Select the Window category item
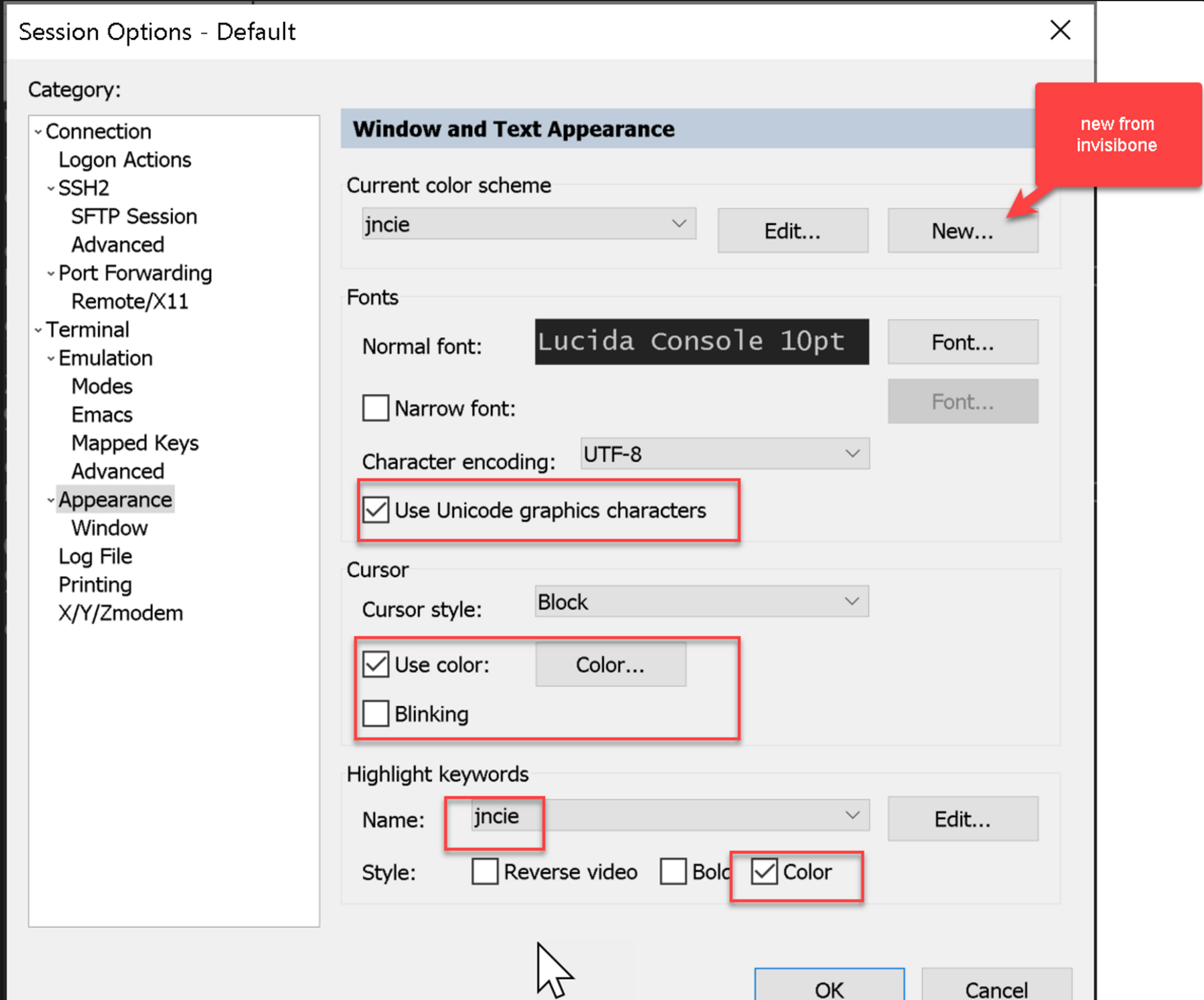 point(109,528)
